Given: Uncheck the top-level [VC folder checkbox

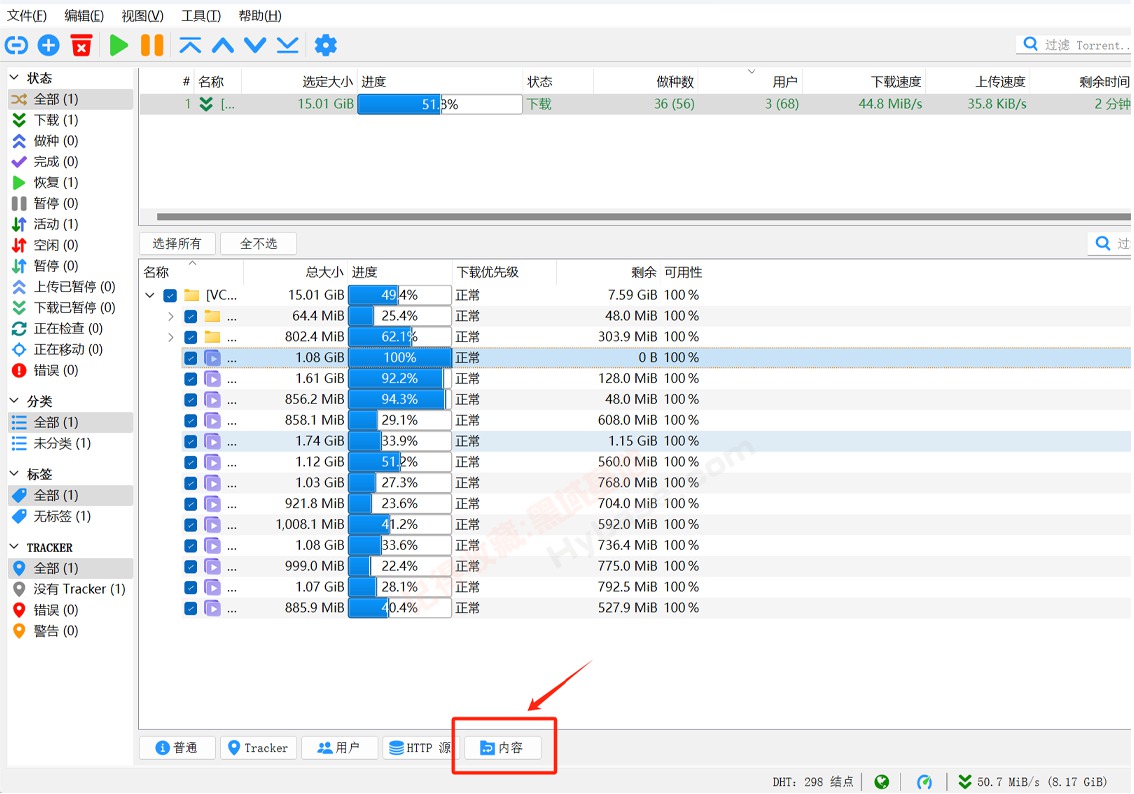Looking at the screenshot, I should point(168,295).
